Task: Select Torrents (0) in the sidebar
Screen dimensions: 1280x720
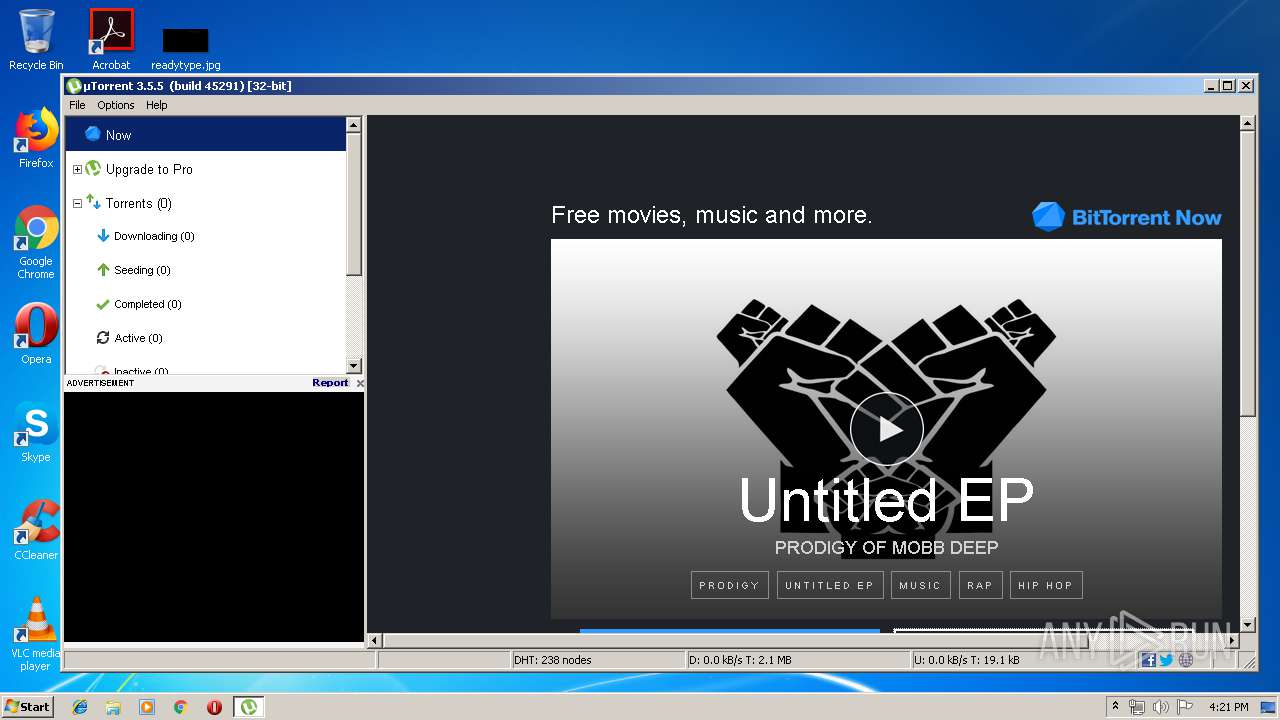Action: point(139,203)
